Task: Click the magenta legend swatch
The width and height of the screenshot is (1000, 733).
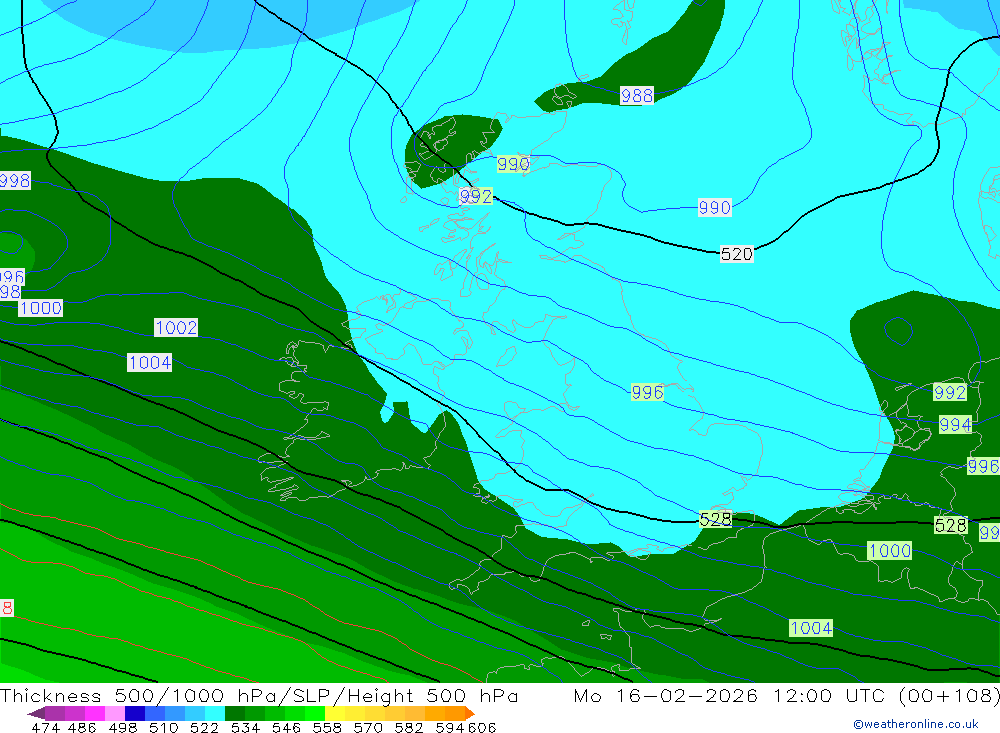Action: coord(94,713)
